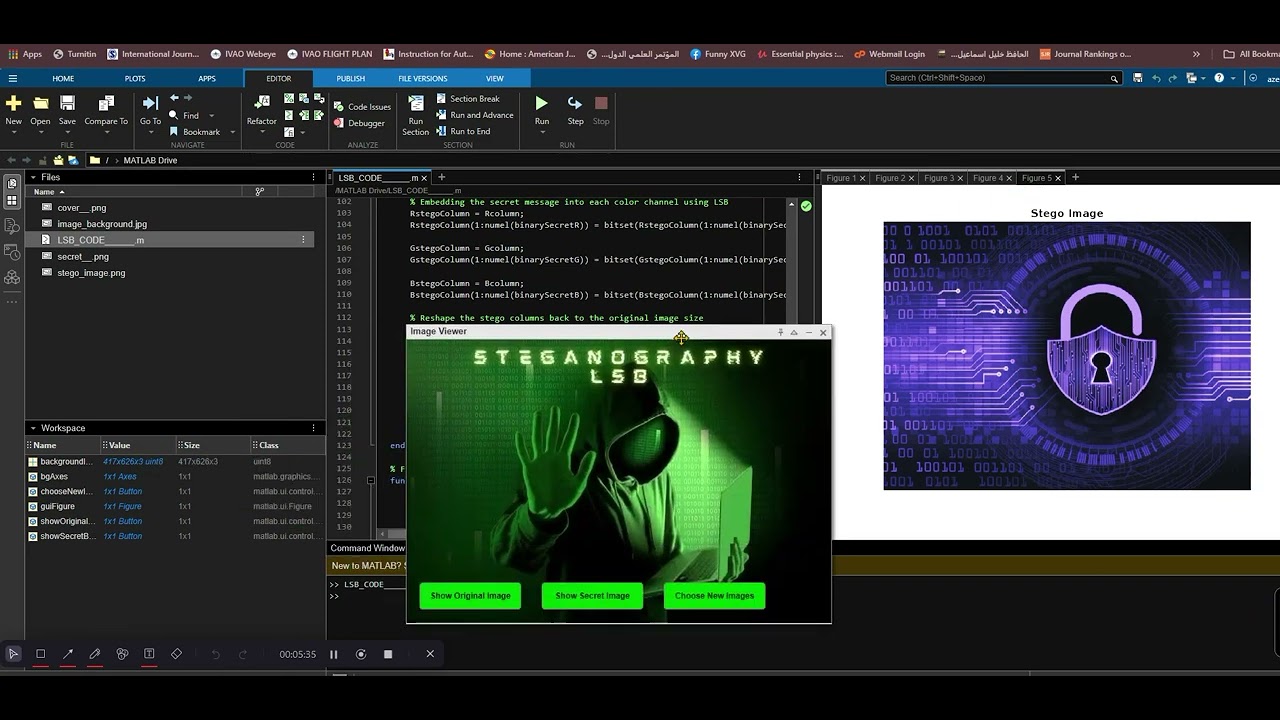Select the arrow annotation tool in recorder bar
The width and height of the screenshot is (1280, 720).
[x=68, y=654]
